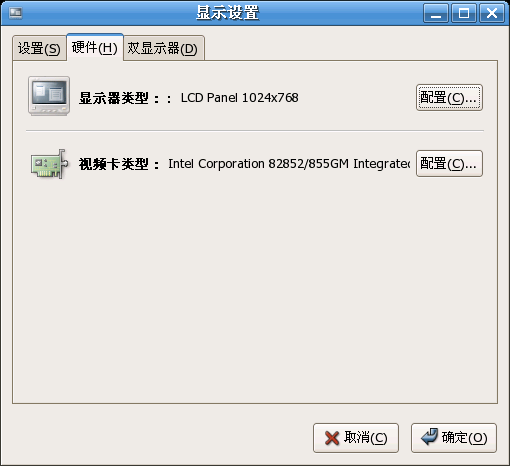Viewport: 510px width, 466px height.
Task: Click the video card icon beside 视频卡类型
Action: coord(49,164)
